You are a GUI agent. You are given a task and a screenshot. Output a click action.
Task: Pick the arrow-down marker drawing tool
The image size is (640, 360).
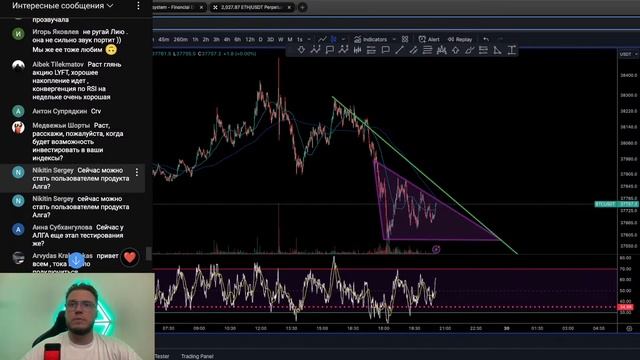pyautogui.click(x=301, y=50)
